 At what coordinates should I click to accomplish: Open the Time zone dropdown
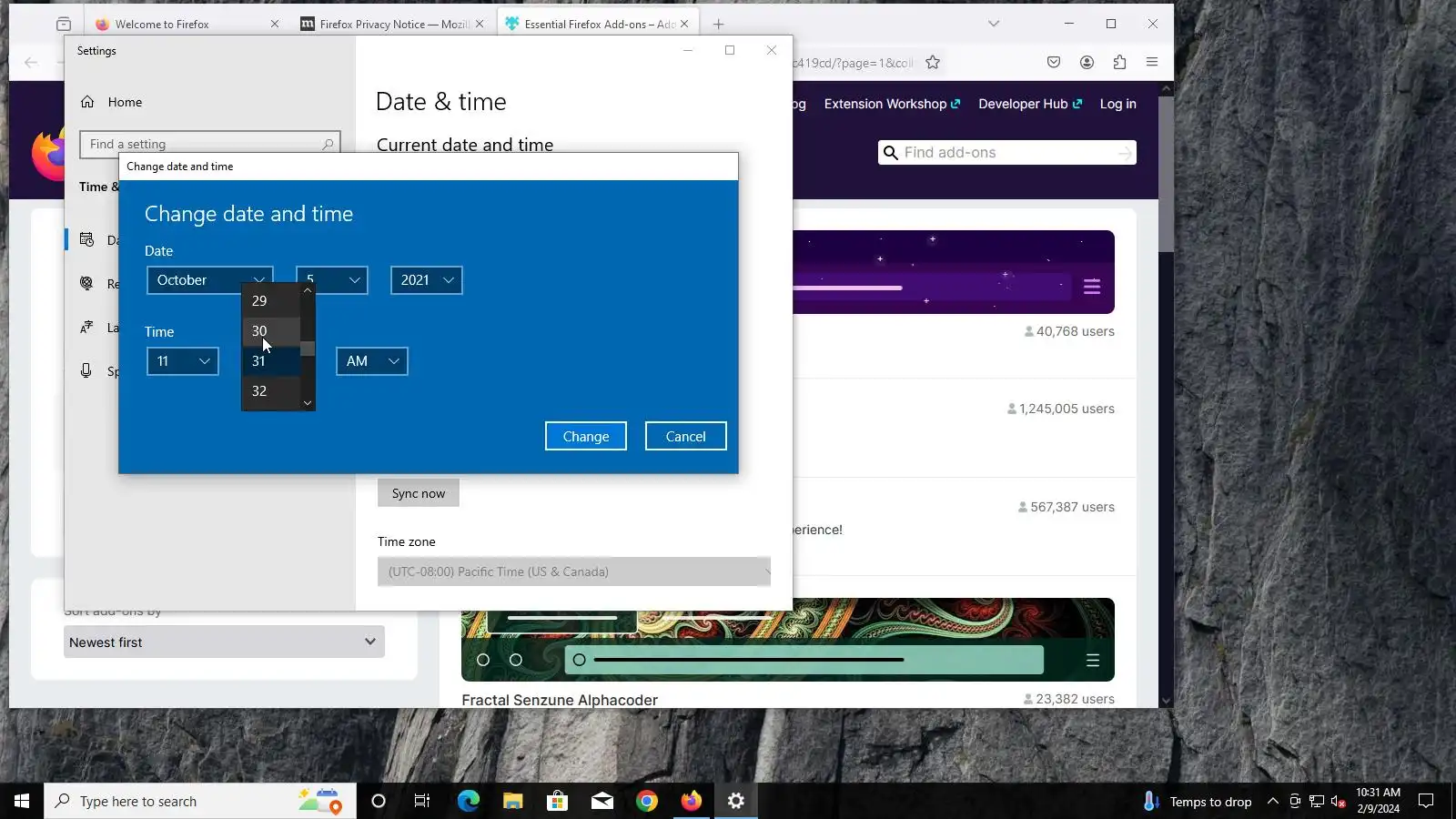574,571
